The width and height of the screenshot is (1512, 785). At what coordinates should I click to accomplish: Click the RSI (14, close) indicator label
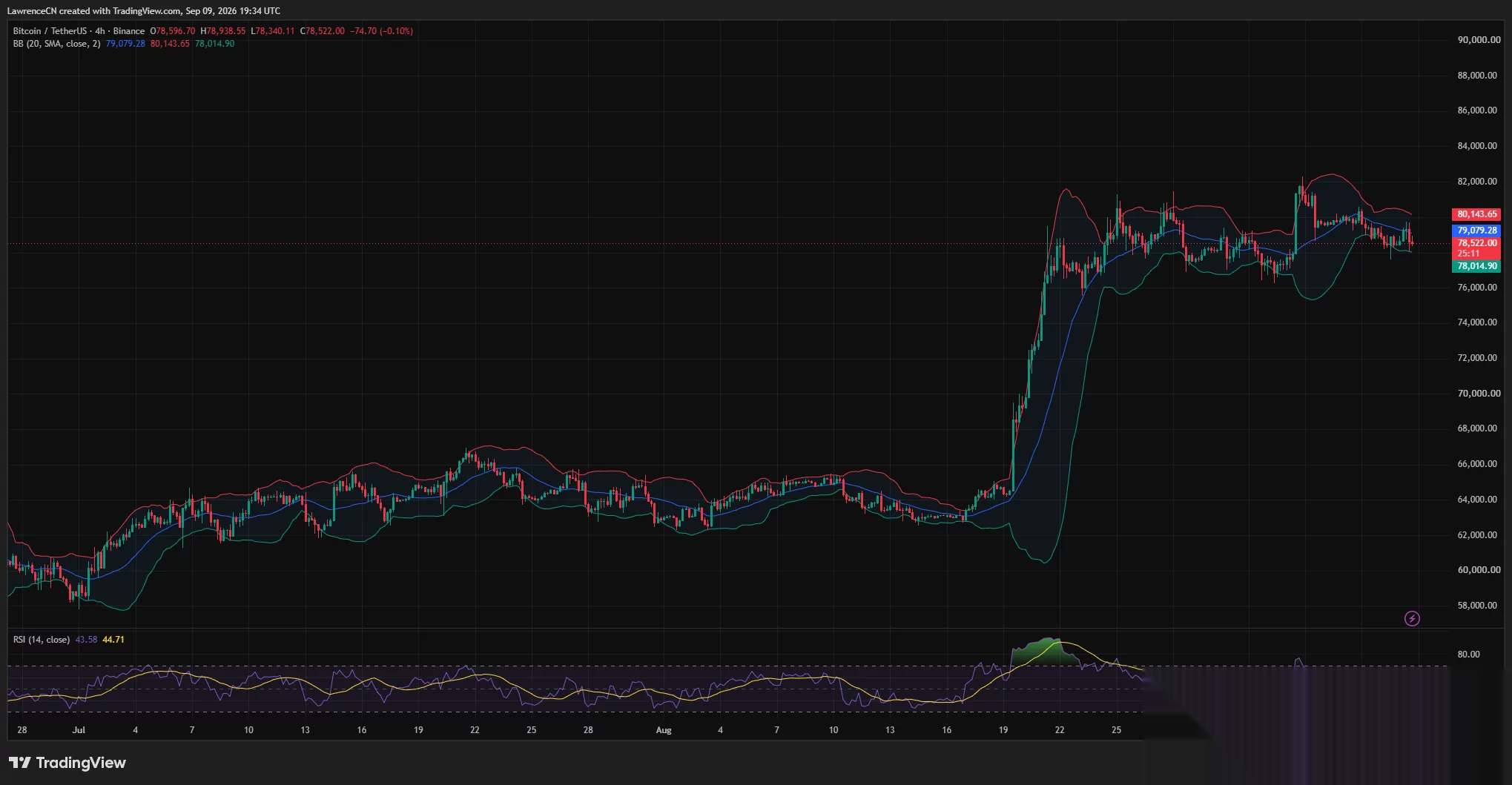click(42, 640)
